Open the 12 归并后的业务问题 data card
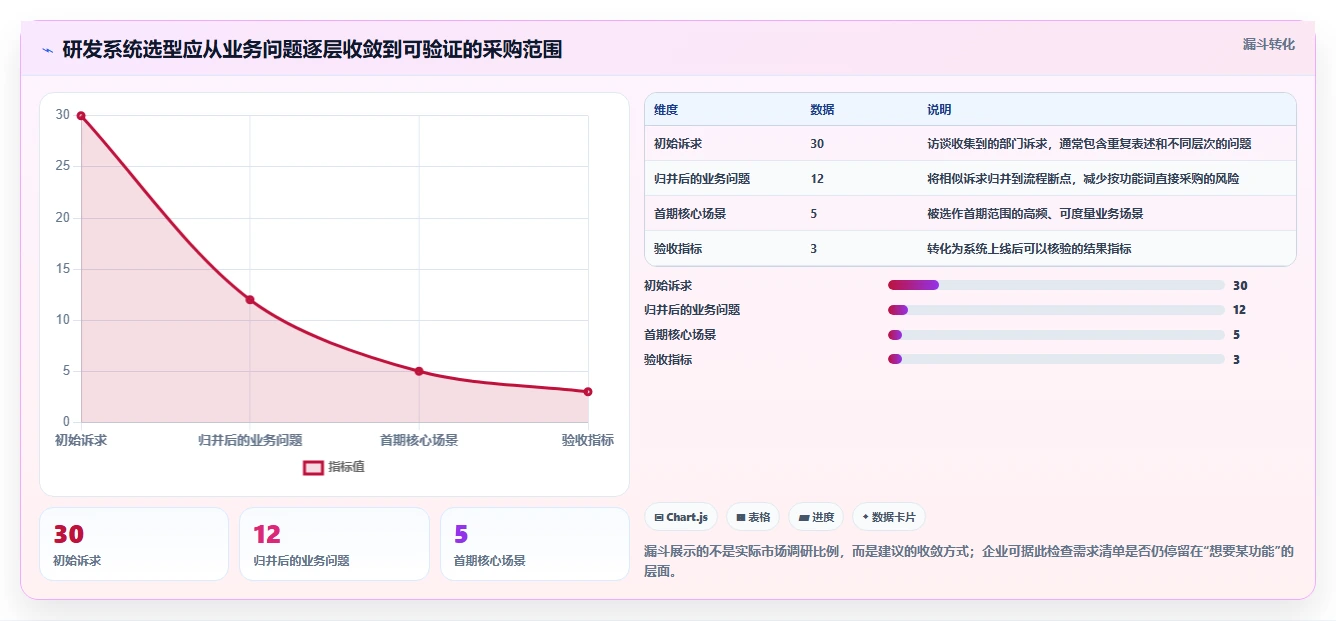 (334, 544)
